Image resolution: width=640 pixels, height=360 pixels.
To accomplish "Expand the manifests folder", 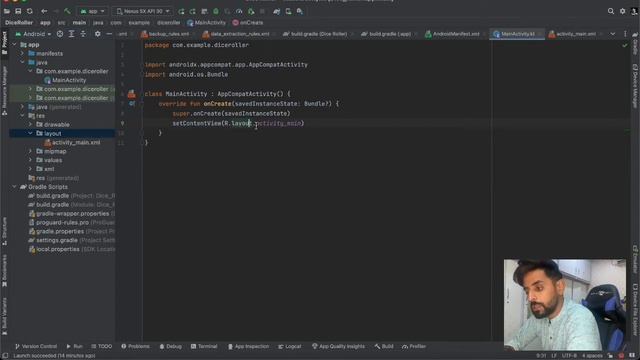I will (x=22, y=53).
